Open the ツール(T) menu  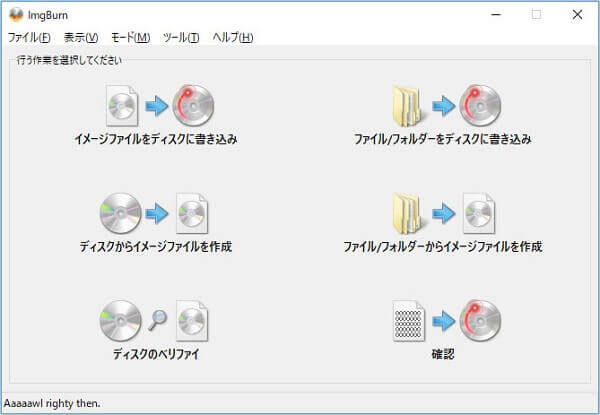181,37
